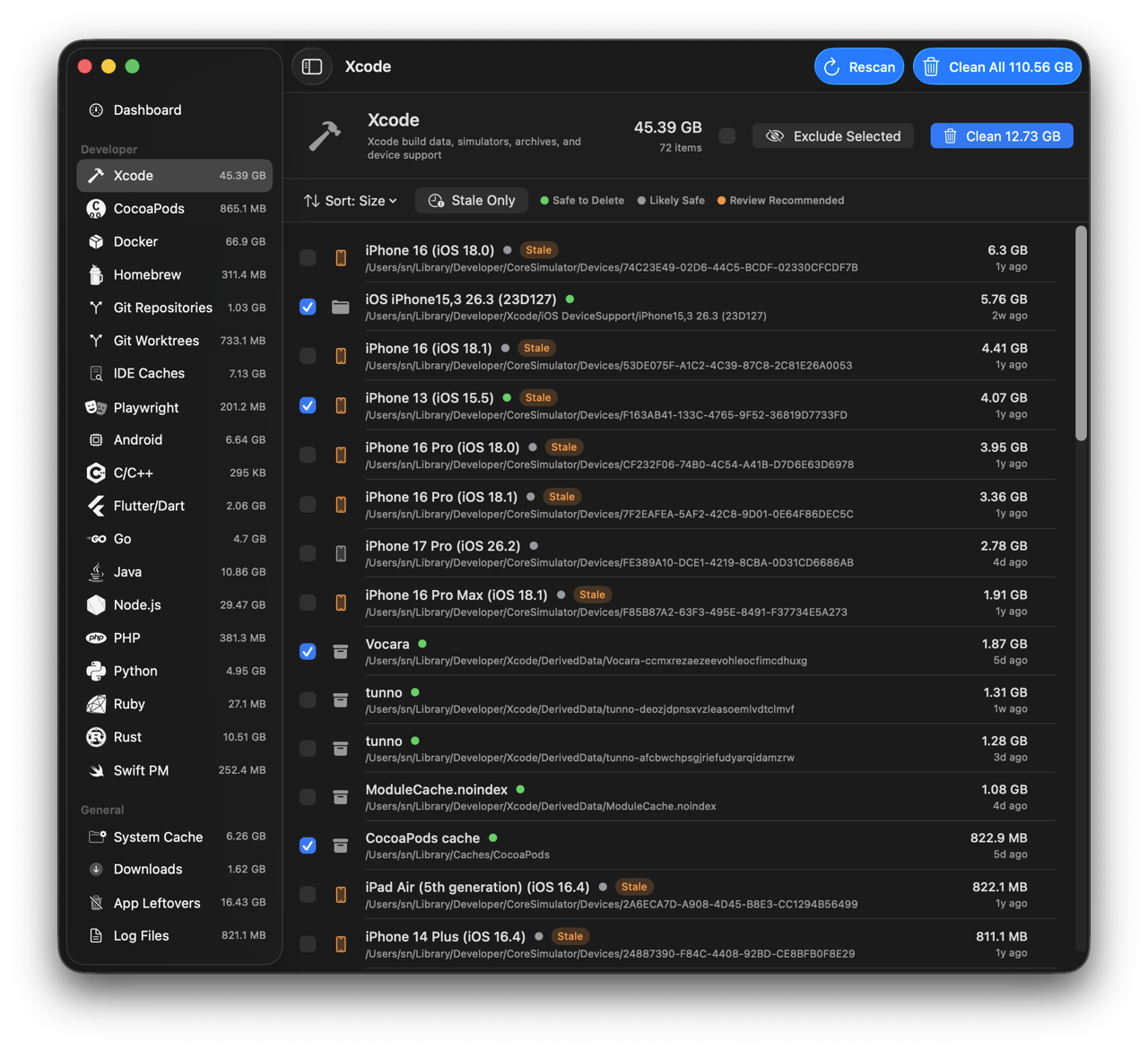This screenshot has width=1148, height=1050.
Task: Toggle the Stale Only filter
Action: tap(471, 200)
